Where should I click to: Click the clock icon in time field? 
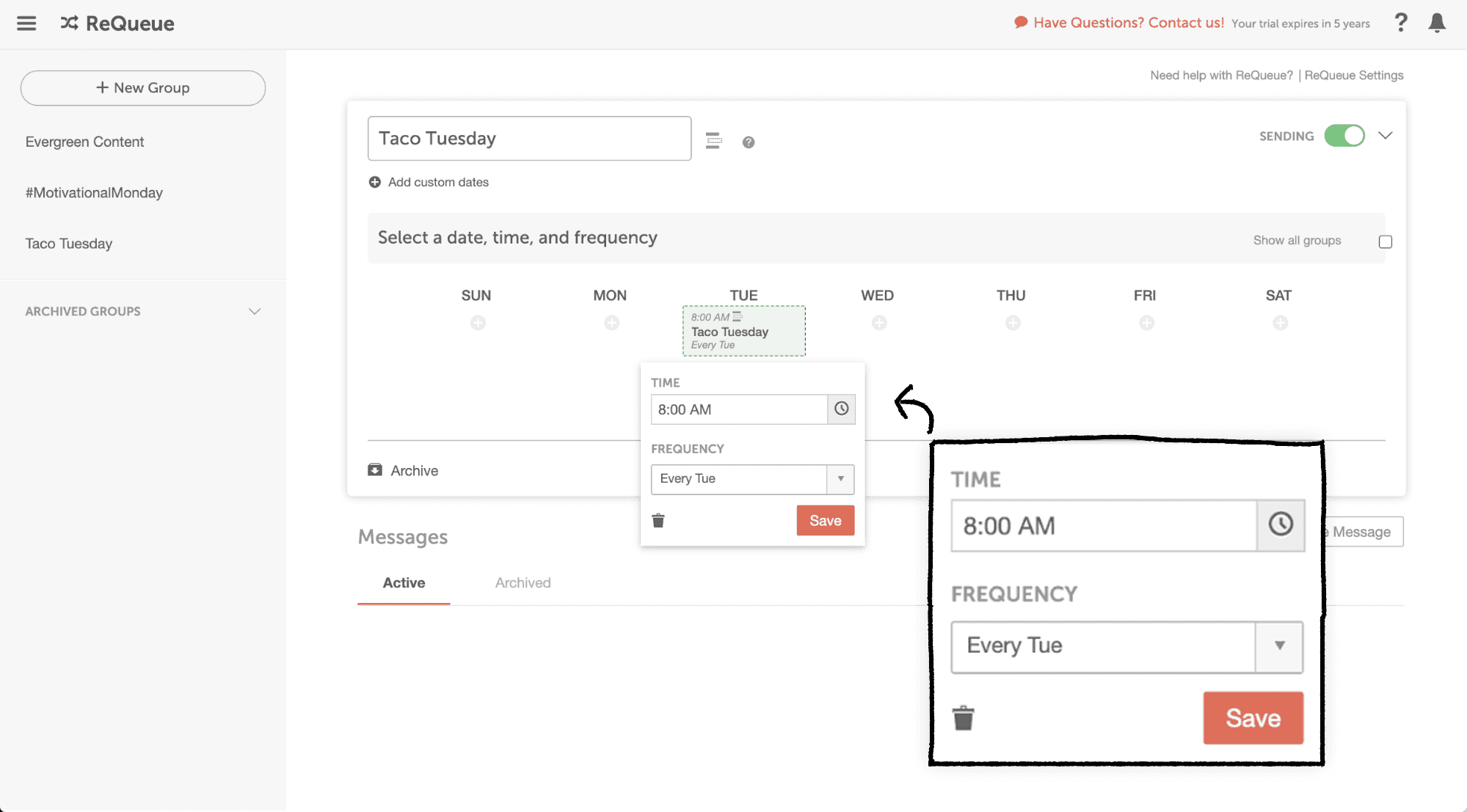841,409
